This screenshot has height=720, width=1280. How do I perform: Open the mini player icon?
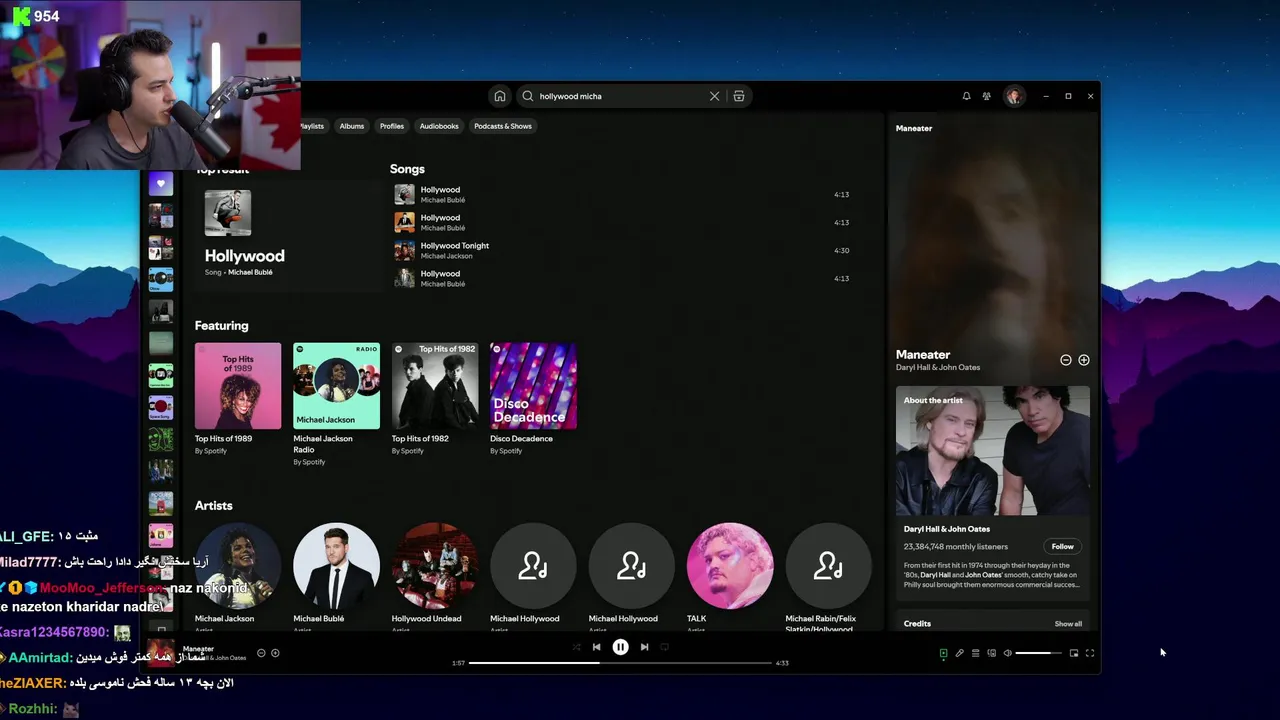tap(1074, 653)
